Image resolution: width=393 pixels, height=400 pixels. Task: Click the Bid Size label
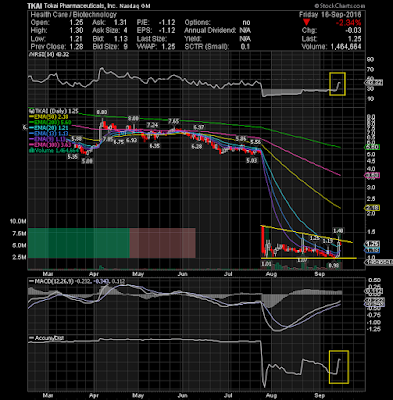coord(105,47)
